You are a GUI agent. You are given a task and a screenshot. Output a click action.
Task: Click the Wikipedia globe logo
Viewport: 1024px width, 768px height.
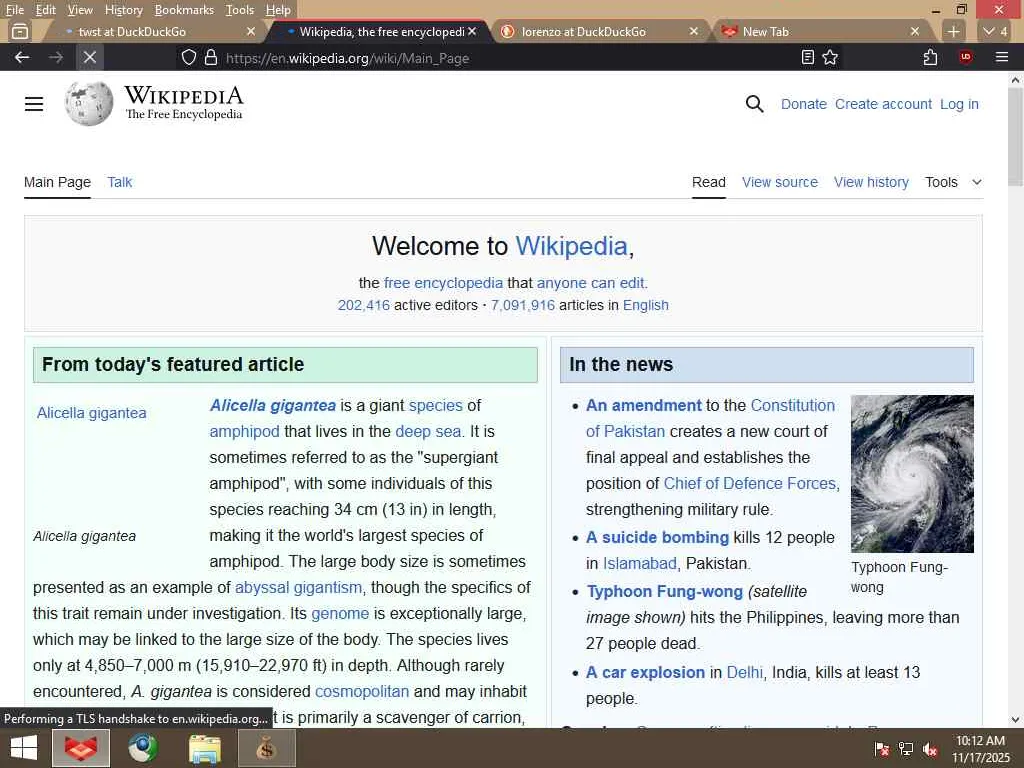click(x=89, y=103)
